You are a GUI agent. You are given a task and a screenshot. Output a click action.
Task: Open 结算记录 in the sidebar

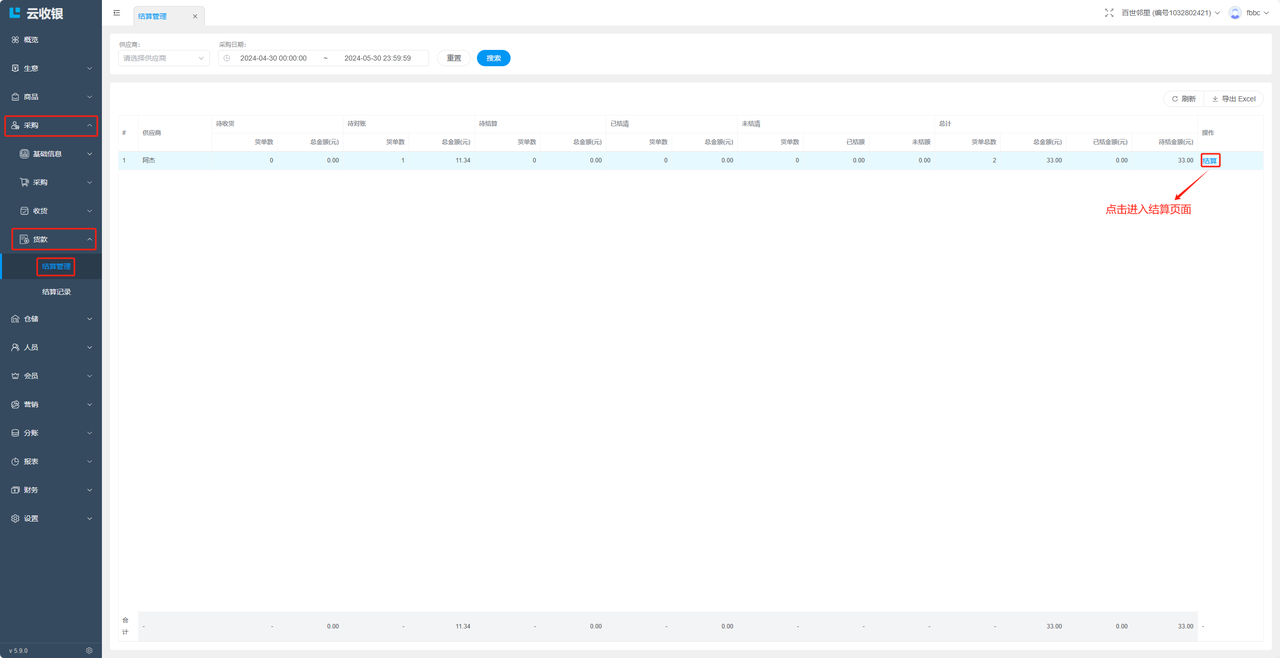pos(56,292)
